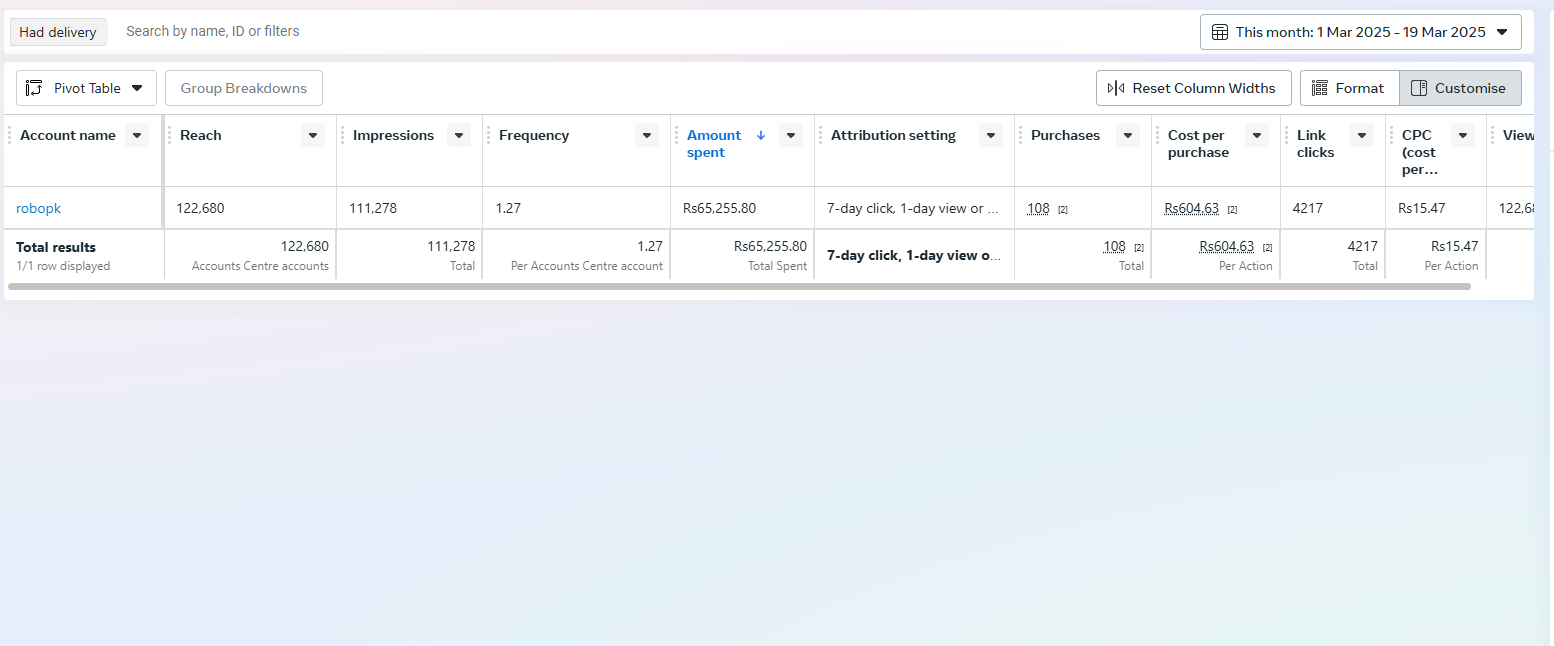Open the CPC column dropdown arrow
Viewport: 1554px width, 646px height.
click(1463, 135)
